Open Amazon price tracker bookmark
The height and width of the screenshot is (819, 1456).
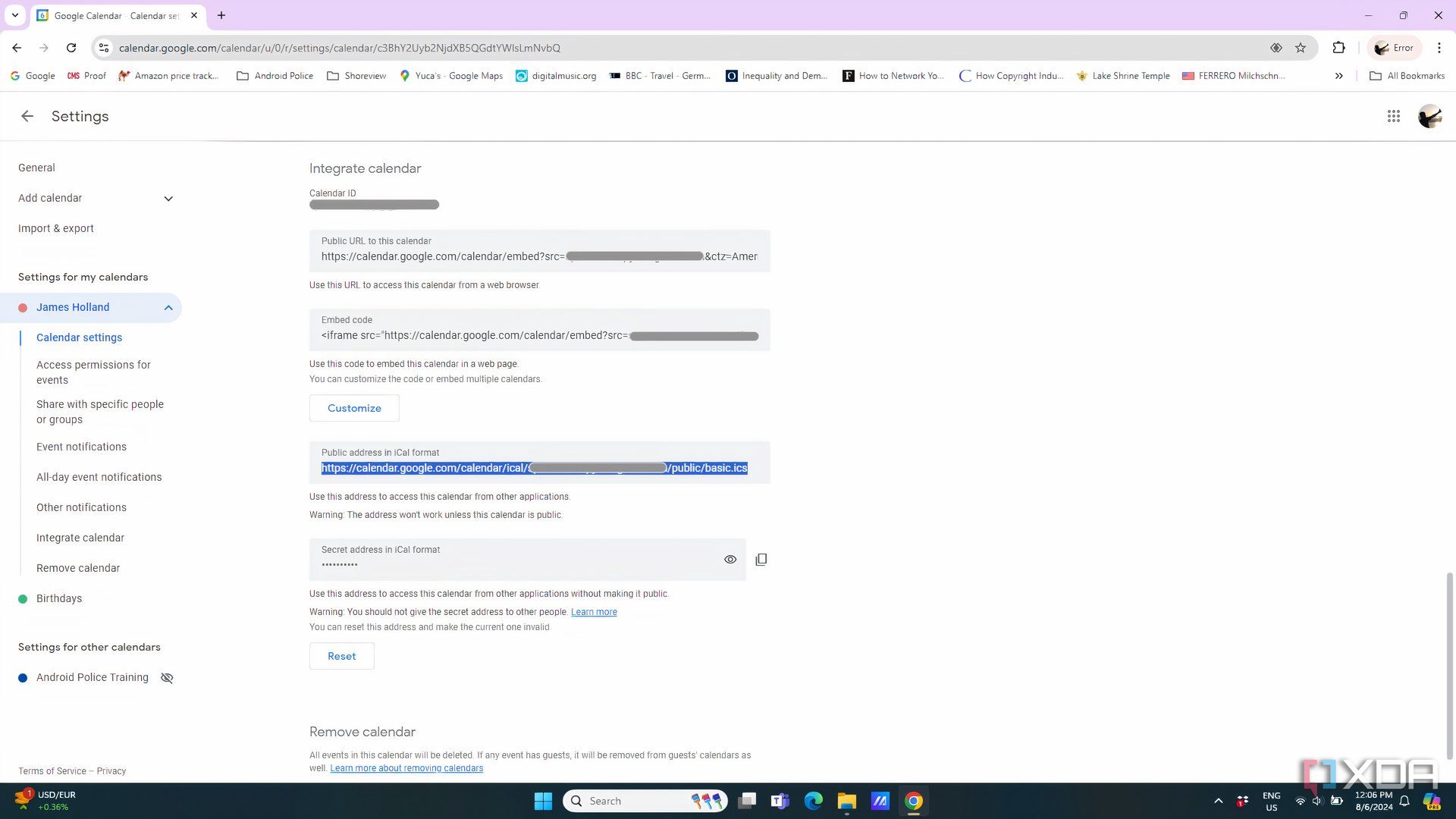(168, 76)
